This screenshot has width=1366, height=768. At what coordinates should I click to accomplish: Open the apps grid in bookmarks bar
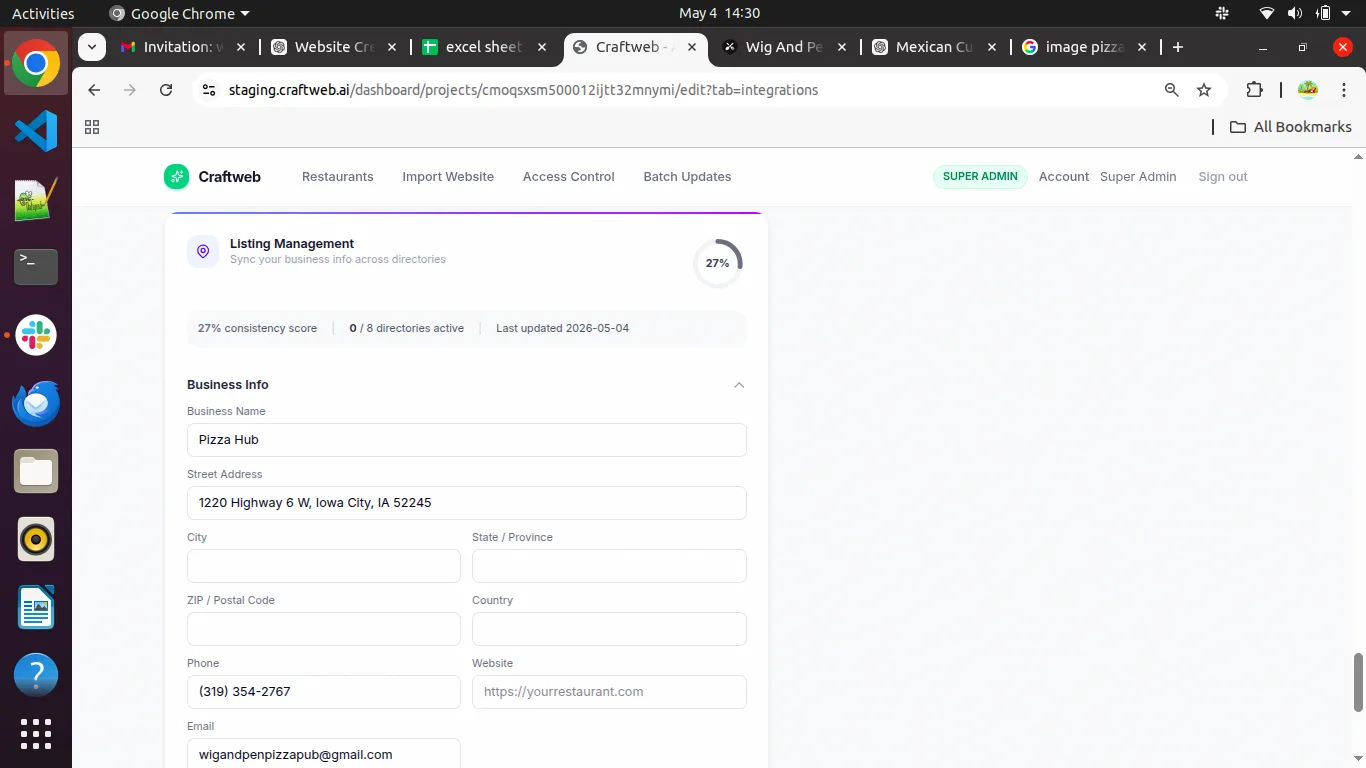click(x=92, y=127)
